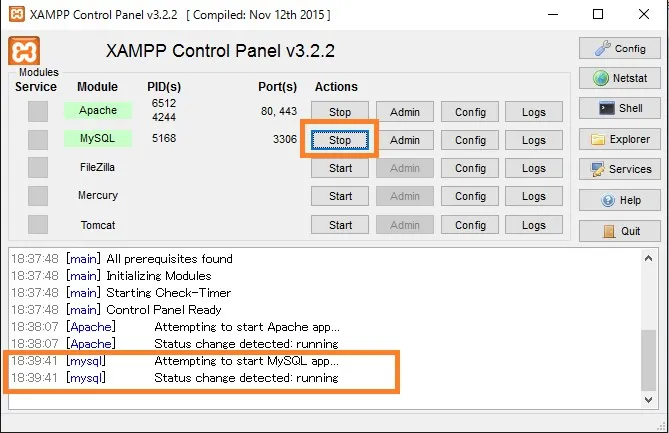Screen dimensions: 669x433
Task: Open the Shell terminal
Action: click(x=620, y=108)
